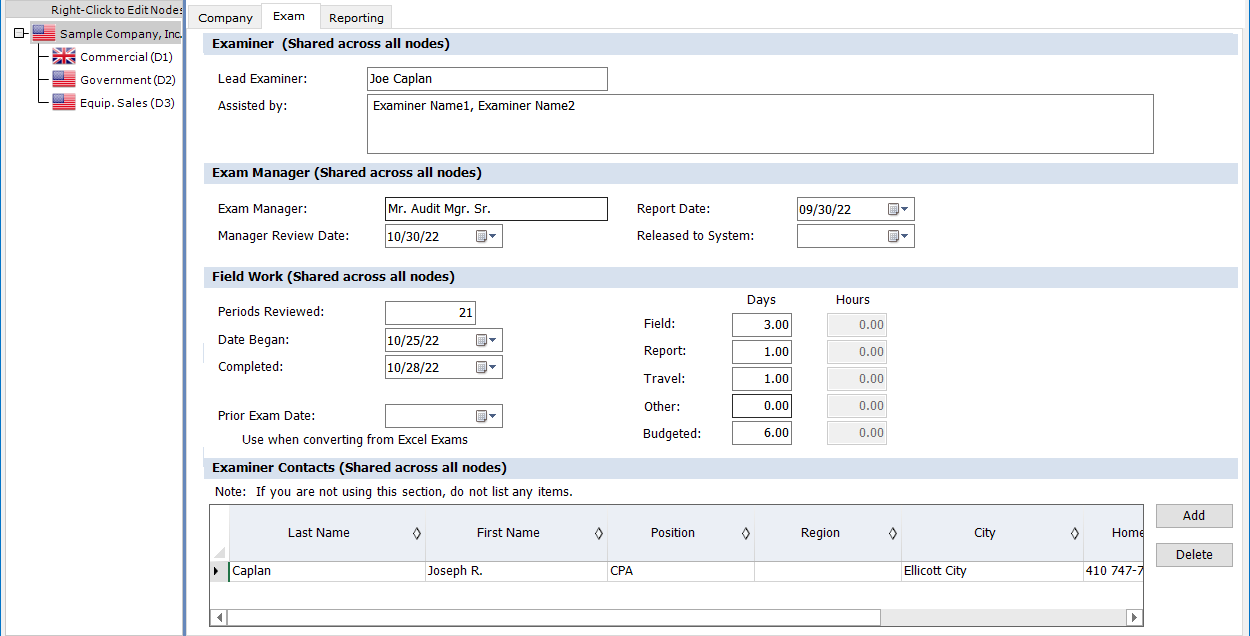Click the contacts grid horizontal scrollbar

pyautogui.click(x=554, y=618)
